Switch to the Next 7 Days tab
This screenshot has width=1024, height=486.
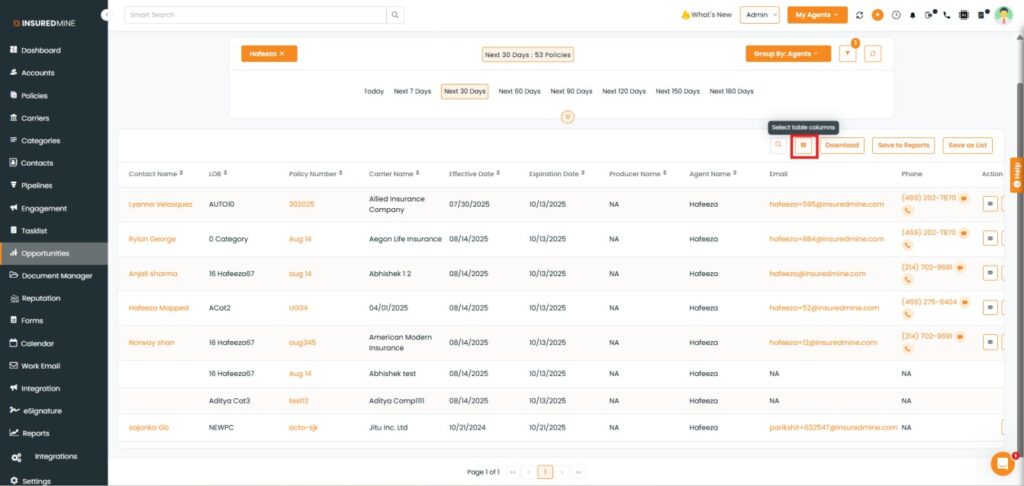(x=412, y=91)
